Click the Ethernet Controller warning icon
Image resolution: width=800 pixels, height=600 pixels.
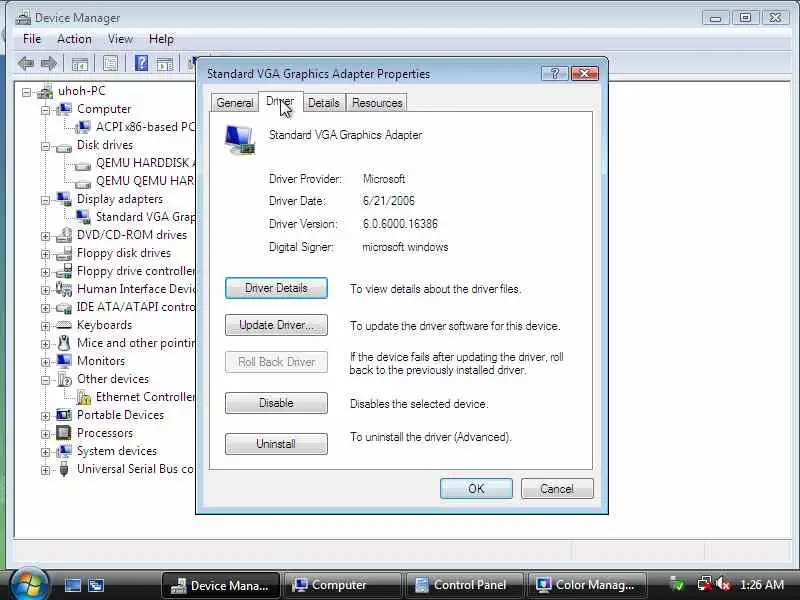[x=83, y=397]
